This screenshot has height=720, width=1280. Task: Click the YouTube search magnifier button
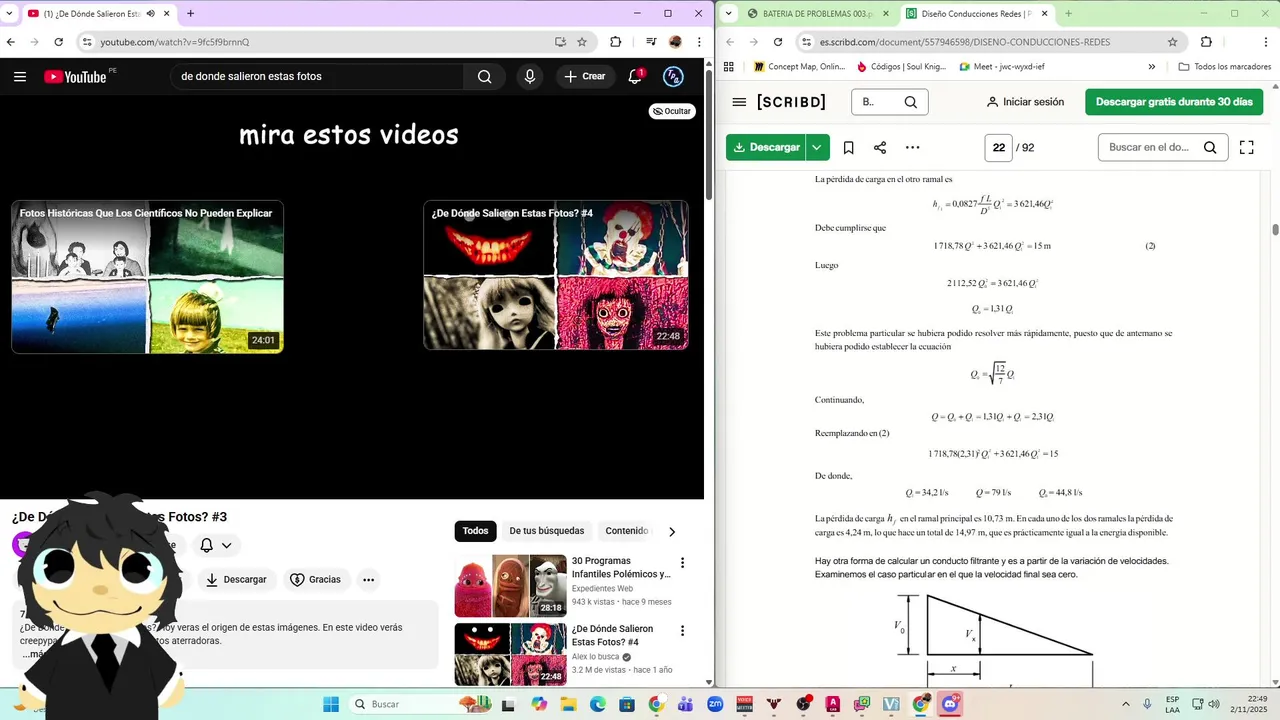click(484, 76)
